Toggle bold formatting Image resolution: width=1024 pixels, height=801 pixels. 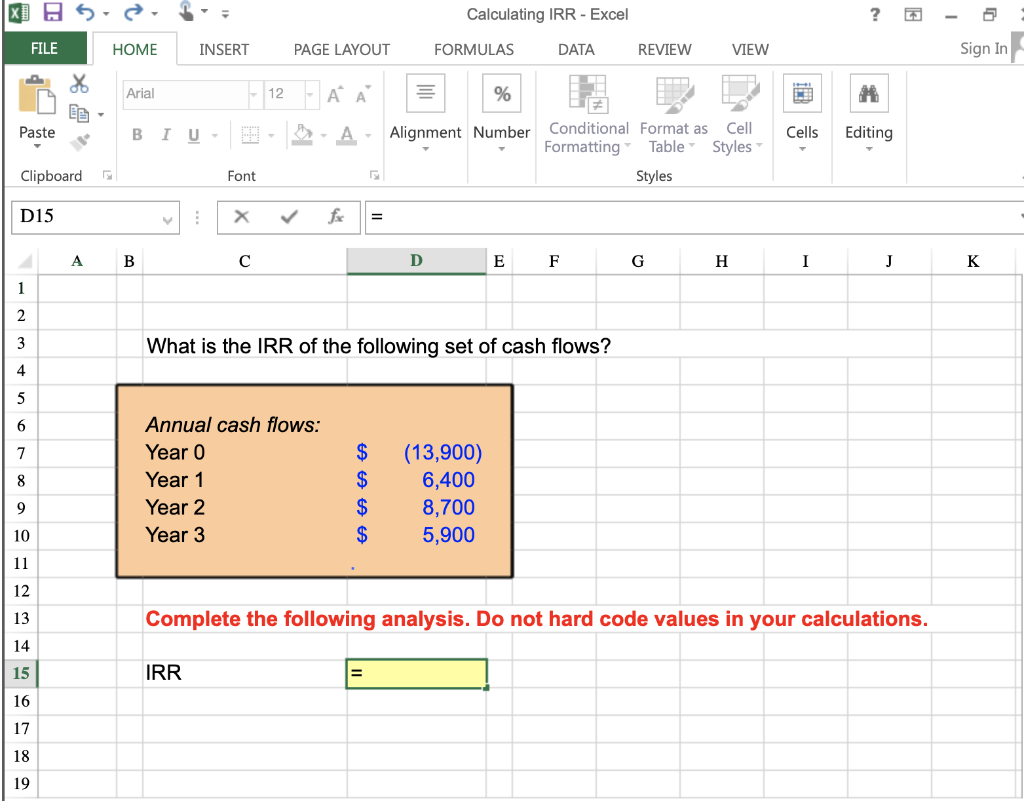point(137,133)
